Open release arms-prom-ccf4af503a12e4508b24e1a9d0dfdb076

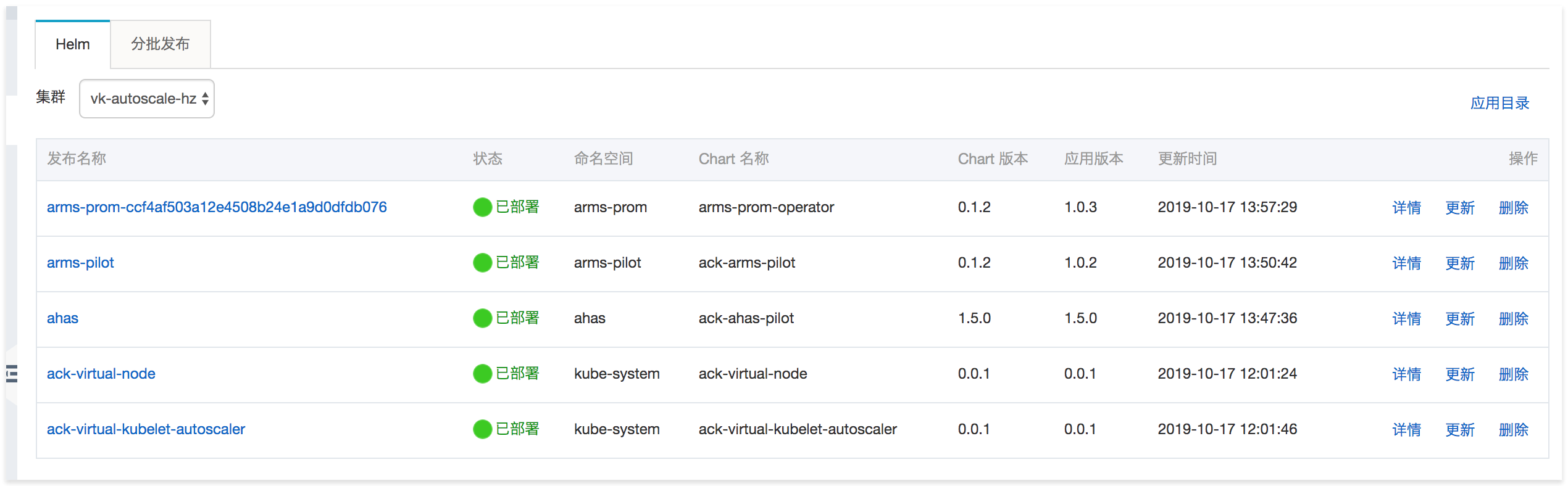tap(217, 207)
